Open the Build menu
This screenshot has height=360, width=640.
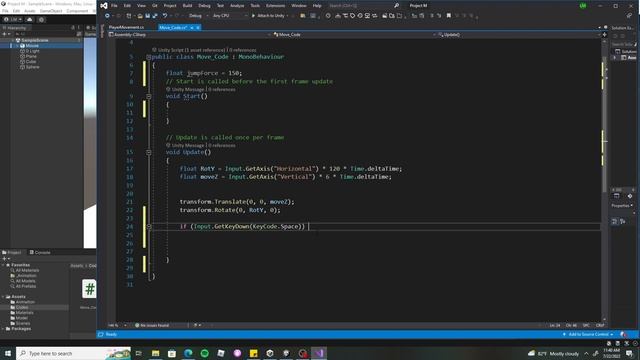coord(187,6)
